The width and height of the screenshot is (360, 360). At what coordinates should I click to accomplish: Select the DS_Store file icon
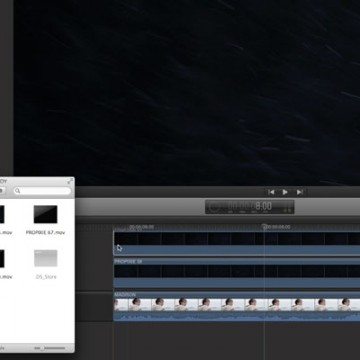(x=46, y=258)
